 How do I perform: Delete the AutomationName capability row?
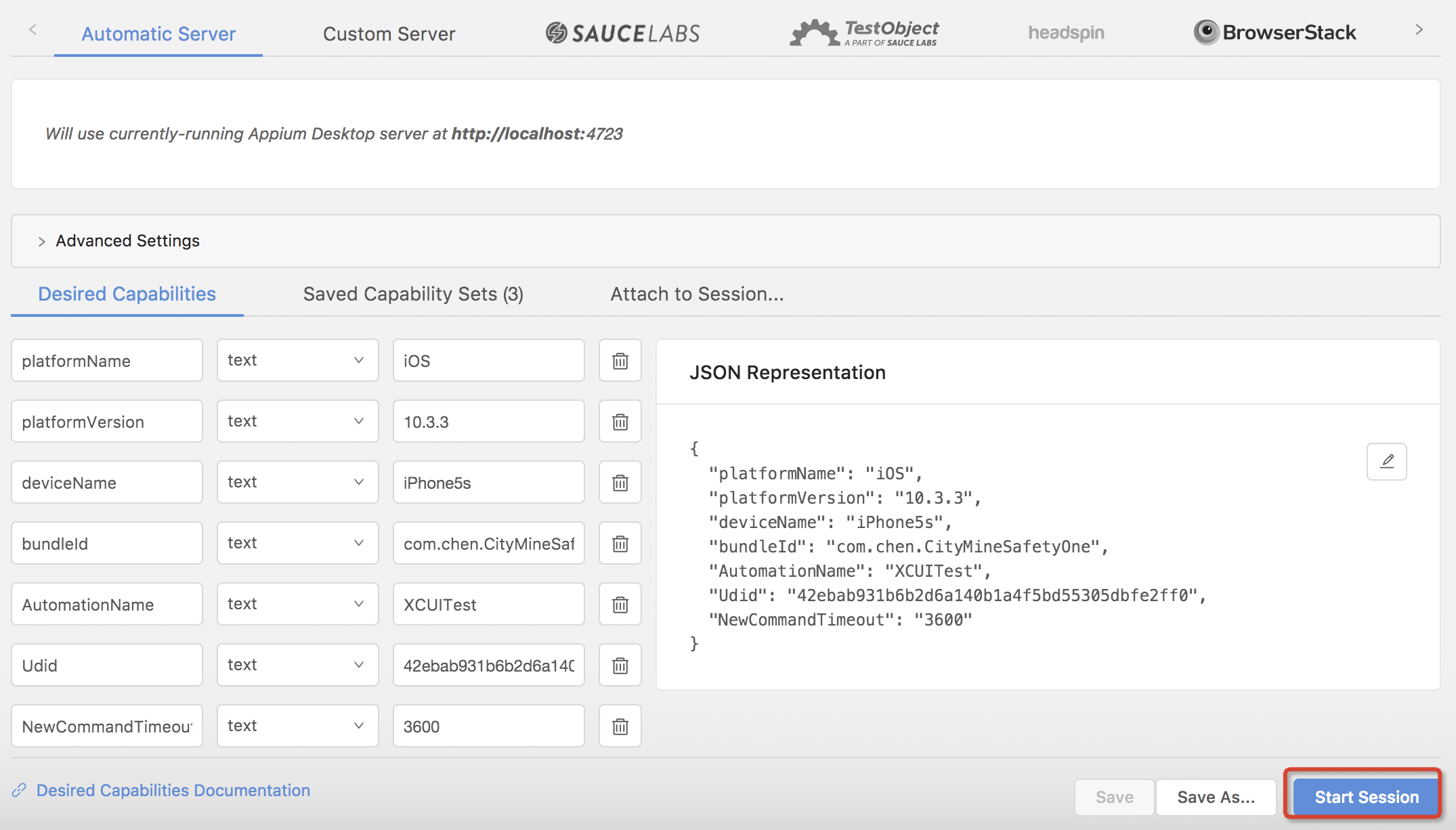[620, 605]
